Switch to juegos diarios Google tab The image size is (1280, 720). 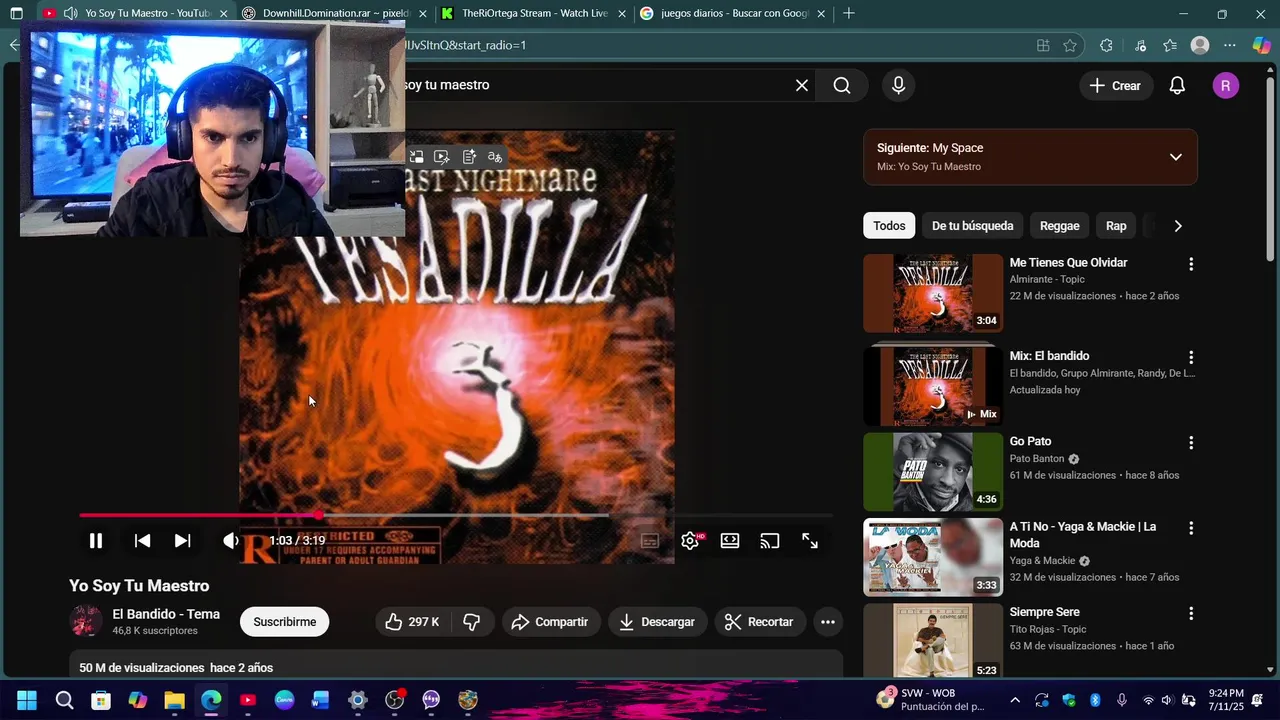click(734, 14)
